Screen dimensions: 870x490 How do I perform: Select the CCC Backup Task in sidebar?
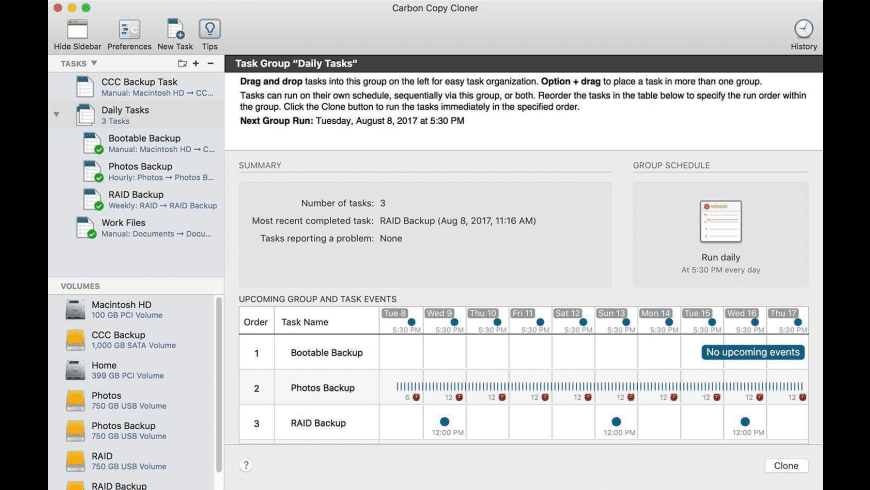[136, 87]
